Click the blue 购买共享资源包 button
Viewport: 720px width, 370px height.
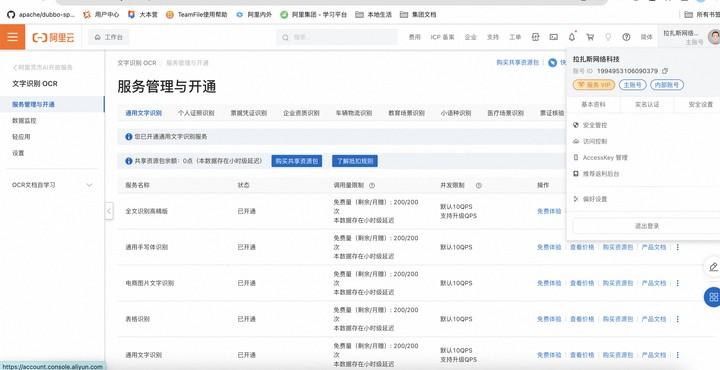(297, 161)
